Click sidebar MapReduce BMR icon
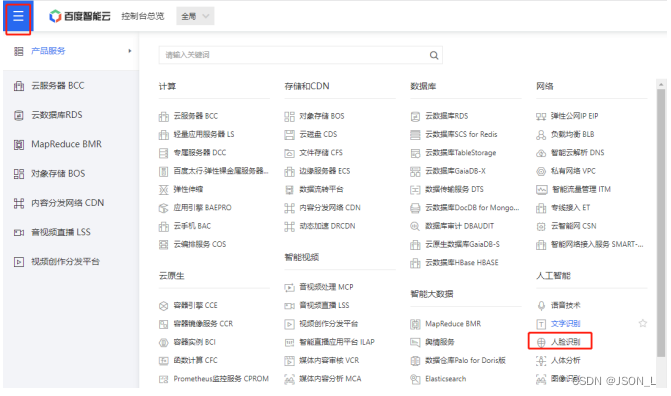Image resolution: width=671 pixels, height=396 pixels. click(x=19, y=145)
